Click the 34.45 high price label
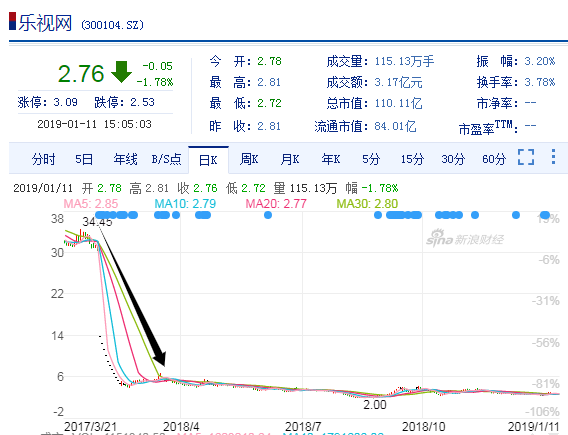The height and width of the screenshot is (435, 568). pos(97,221)
